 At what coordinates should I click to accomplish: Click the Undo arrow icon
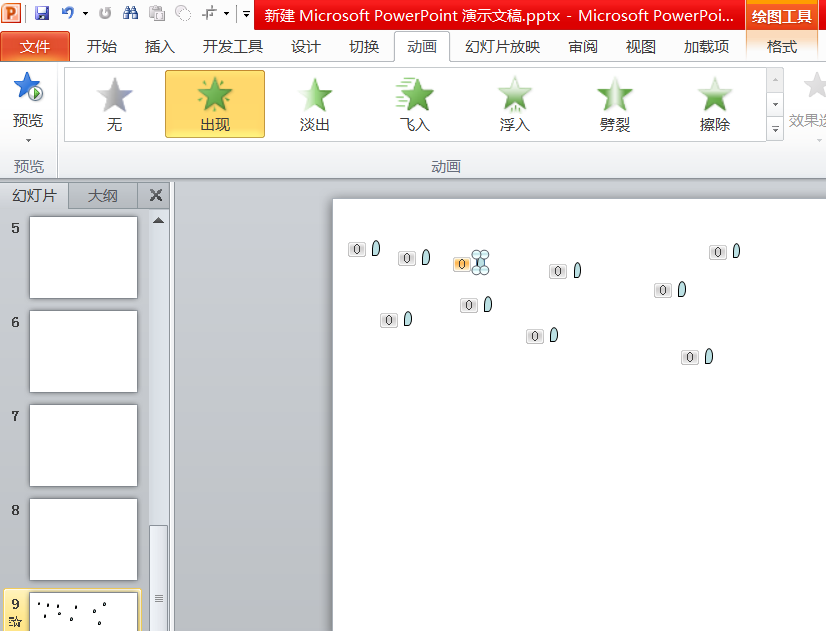click(x=67, y=14)
